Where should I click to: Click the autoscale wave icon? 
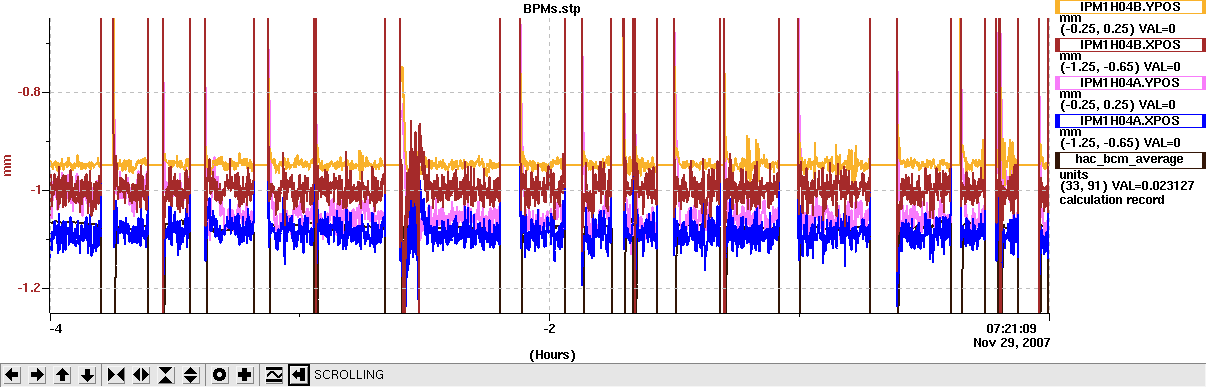274,375
